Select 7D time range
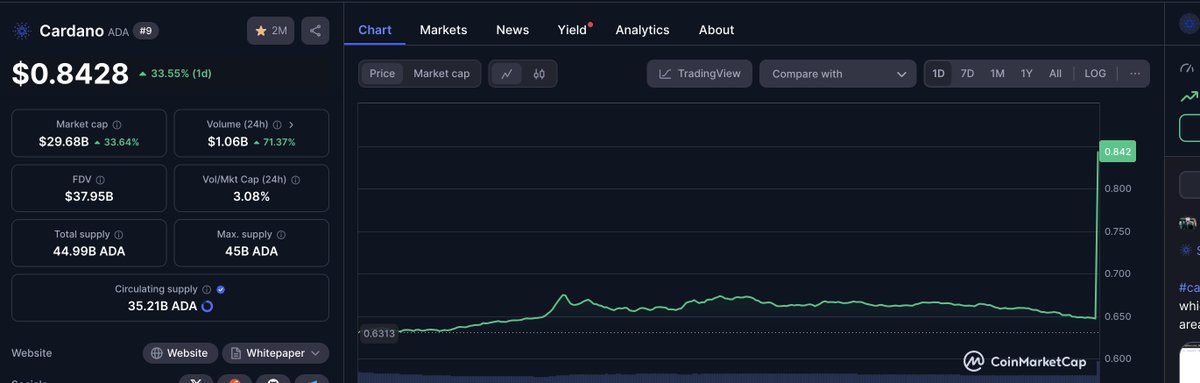The width and height of the screenshot is (1200, 383). coord(968,73)
